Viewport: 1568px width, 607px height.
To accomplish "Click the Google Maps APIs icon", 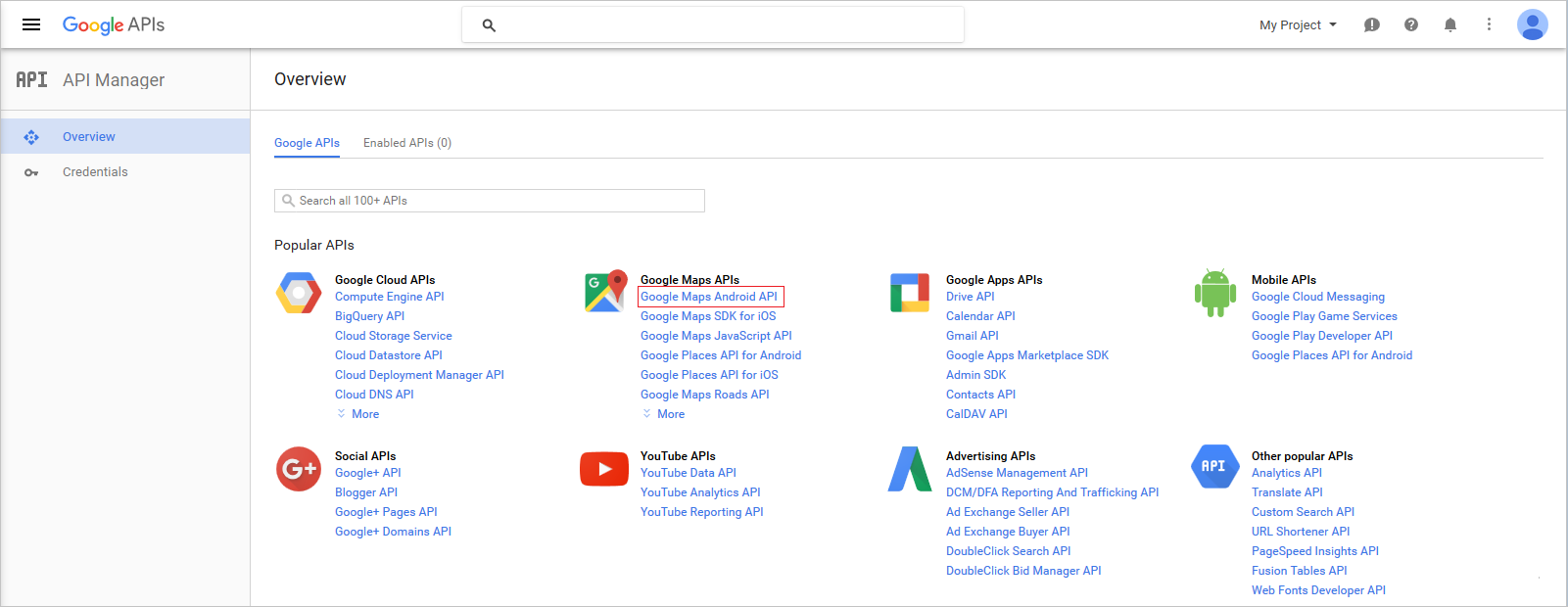I will click(605, 292).
